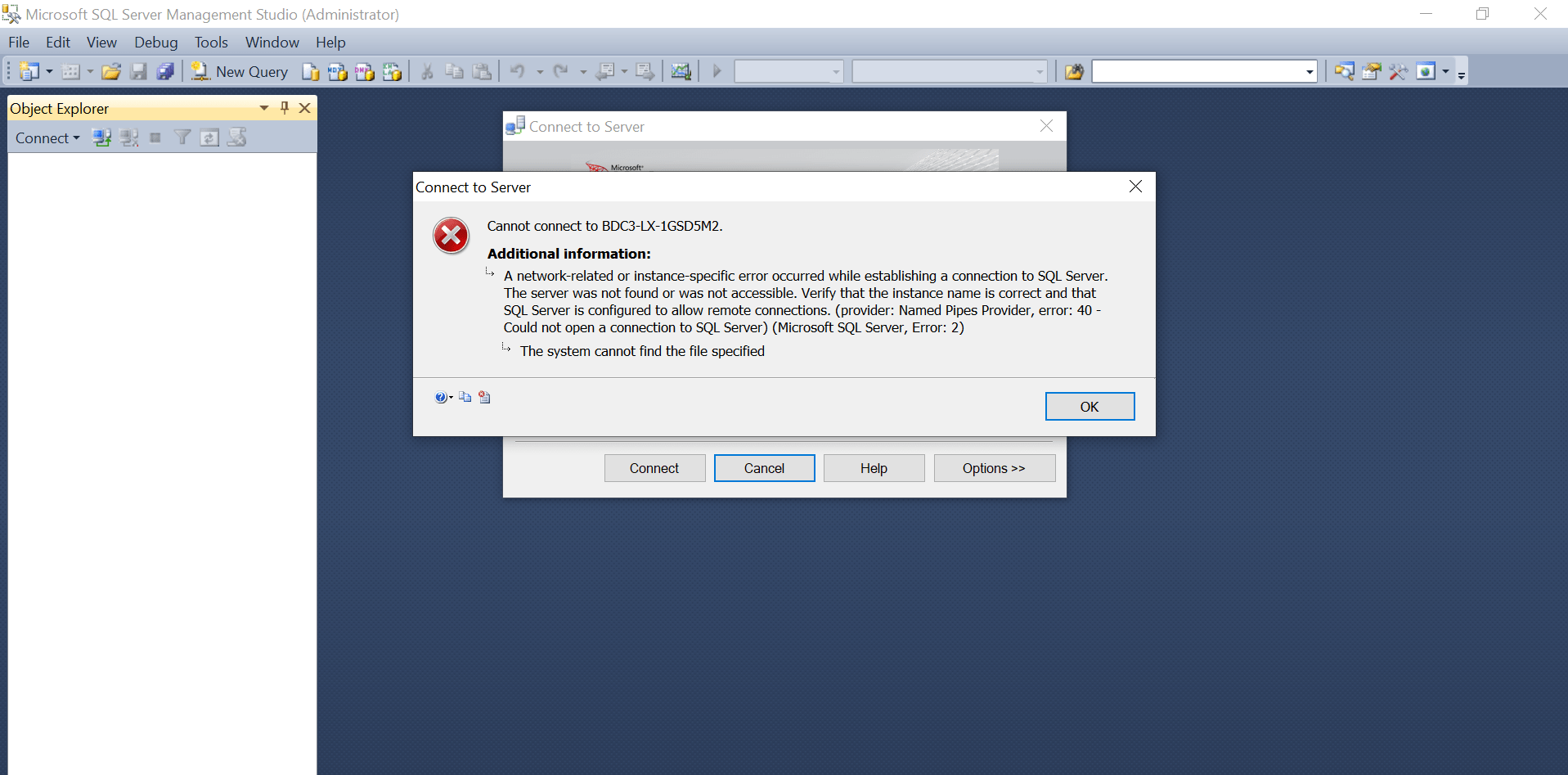Viewport: 1568px width, 775px height.
Task: Expand the Options >> button
Action: [994, 468]
